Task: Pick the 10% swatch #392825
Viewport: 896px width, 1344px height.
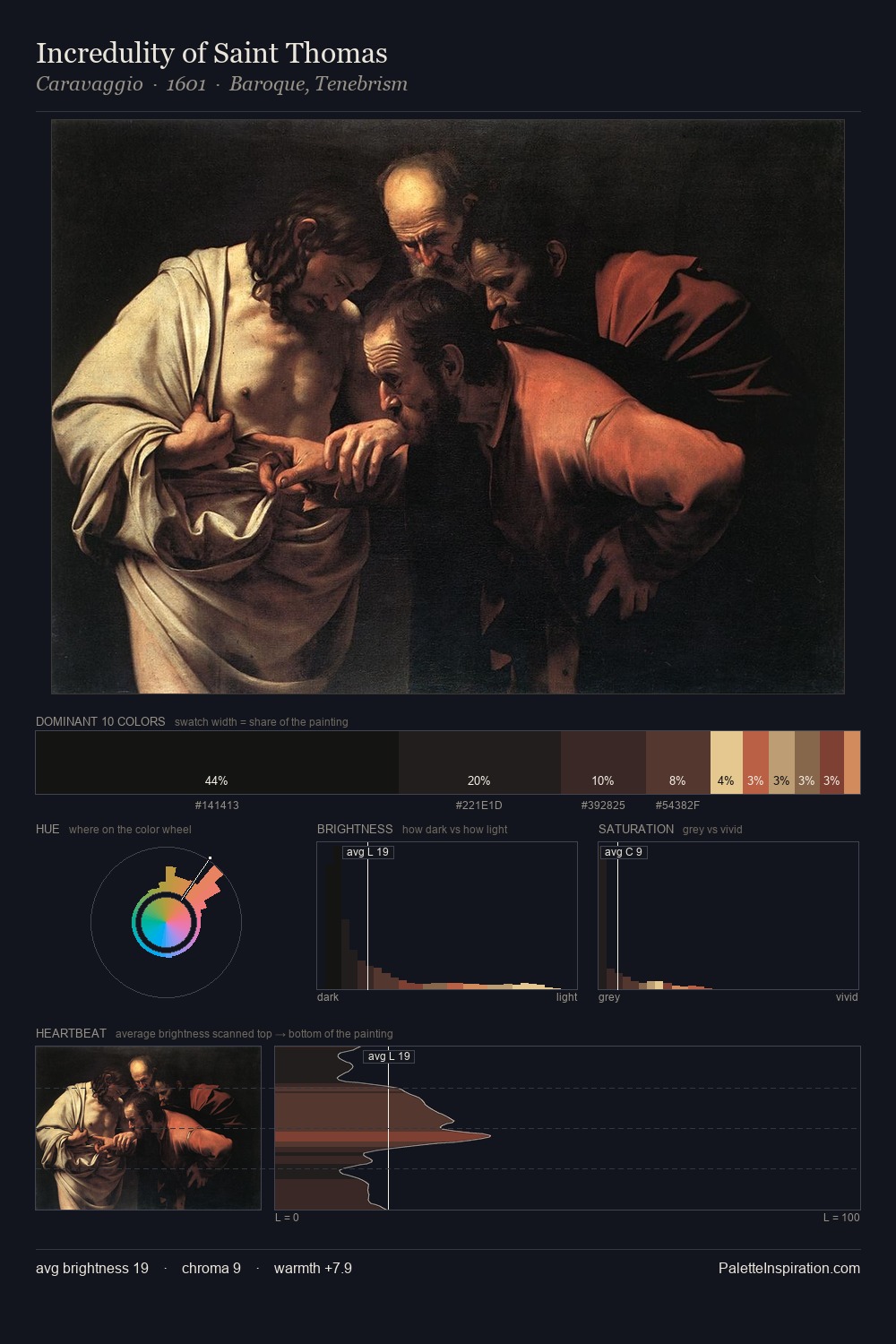Action: 603,762
